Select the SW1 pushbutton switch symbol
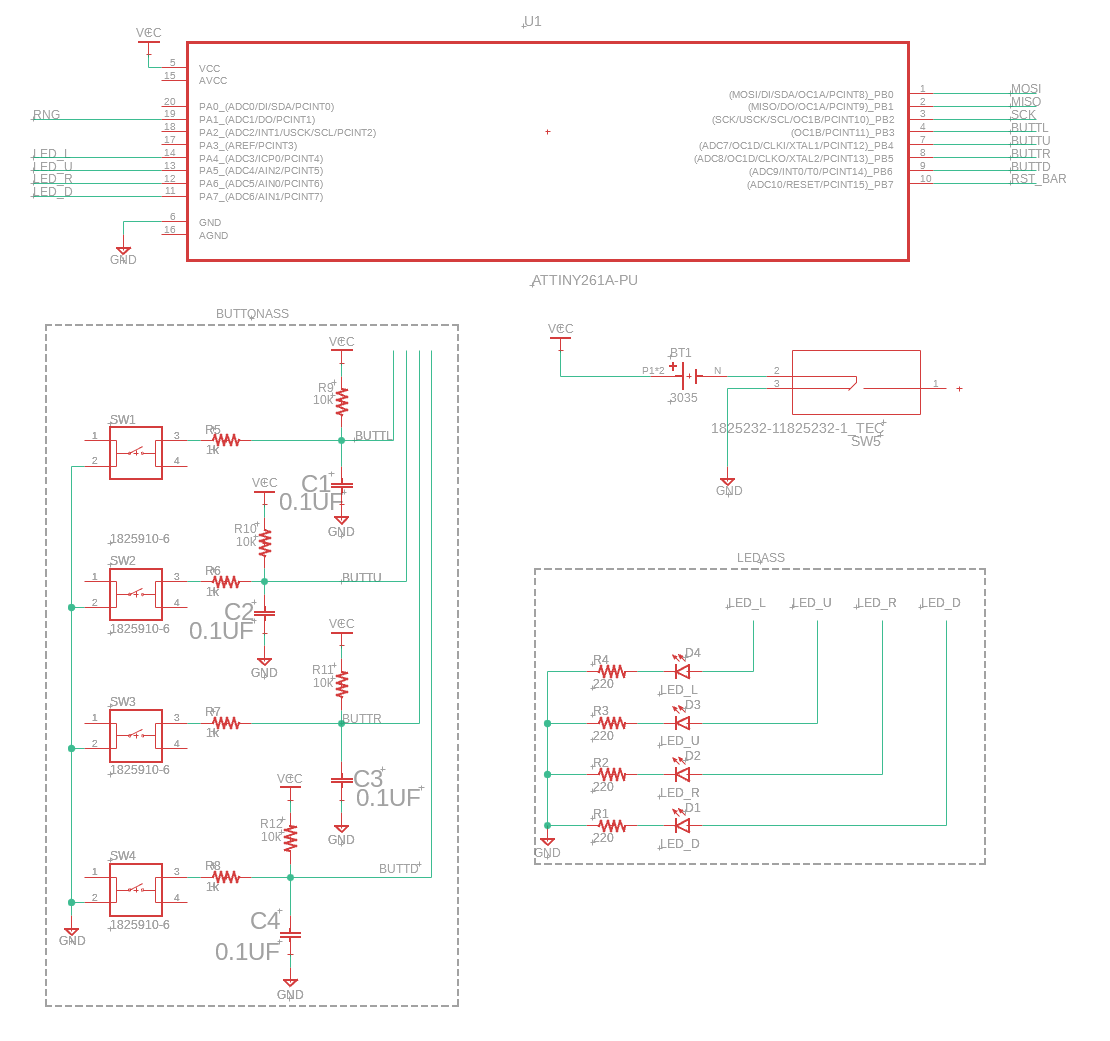 [x=136, y=453]
